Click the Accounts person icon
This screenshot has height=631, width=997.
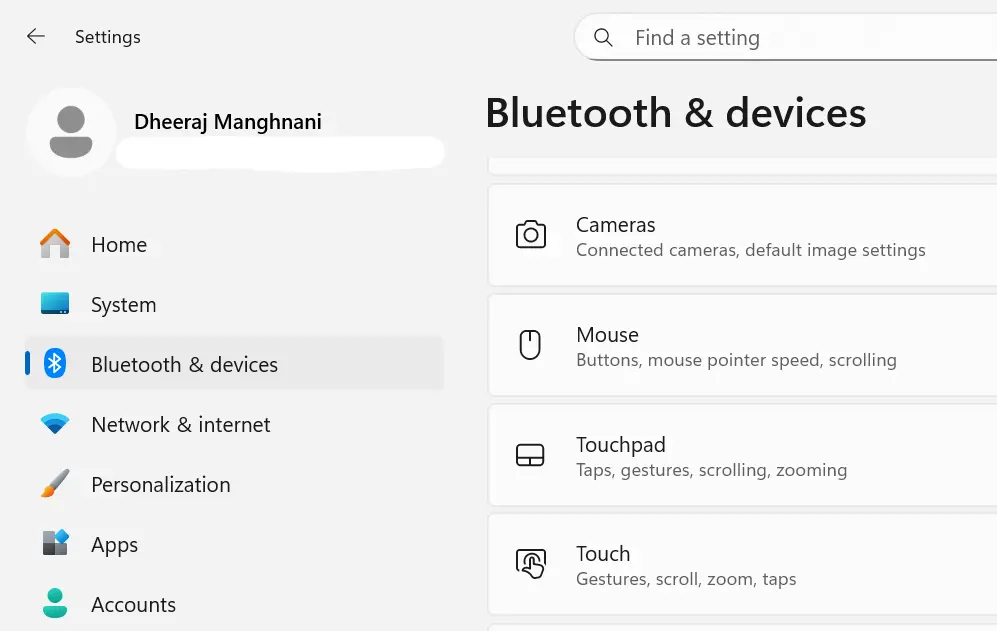[54, 604]
